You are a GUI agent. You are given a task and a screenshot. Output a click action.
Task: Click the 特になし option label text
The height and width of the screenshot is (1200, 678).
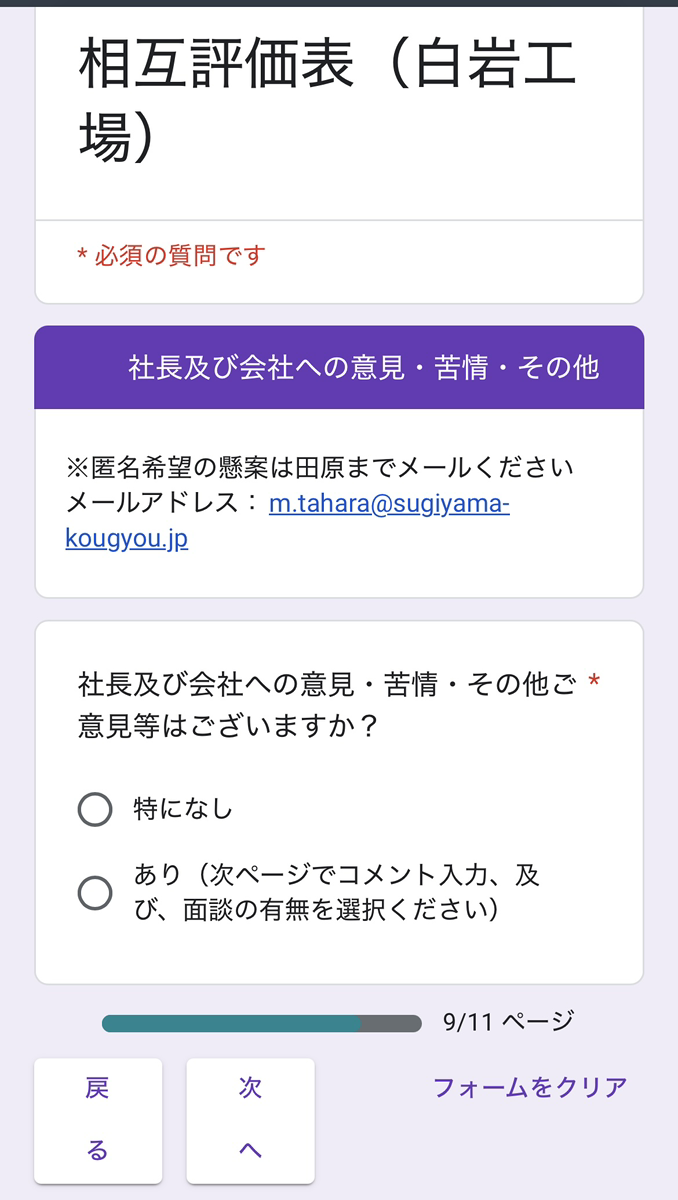pyautogui.click(x=183, y=809)
